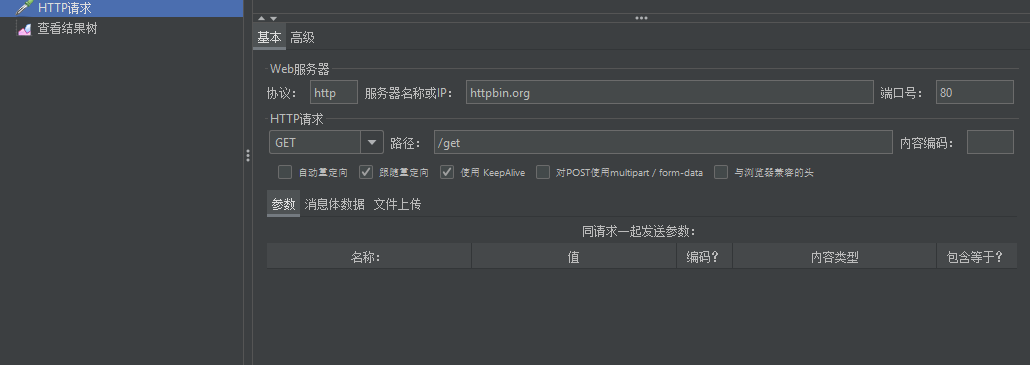Open the 查看结果树 tree node
The image size is (1030, 365).
(x=67, y=29)
